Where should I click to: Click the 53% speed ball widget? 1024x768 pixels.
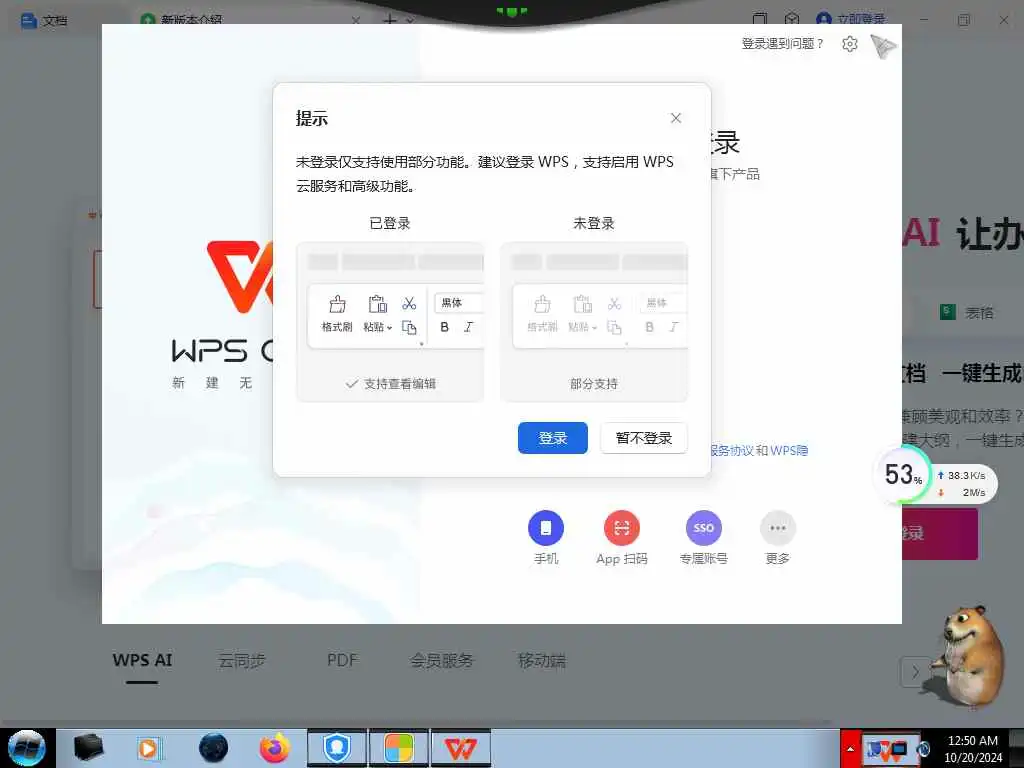[x=904, y=475]
